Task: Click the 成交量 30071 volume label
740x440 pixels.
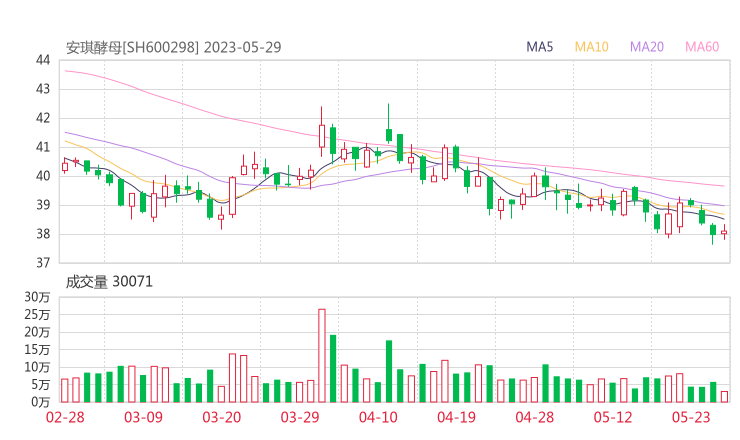Action: [x=109, y=282]
